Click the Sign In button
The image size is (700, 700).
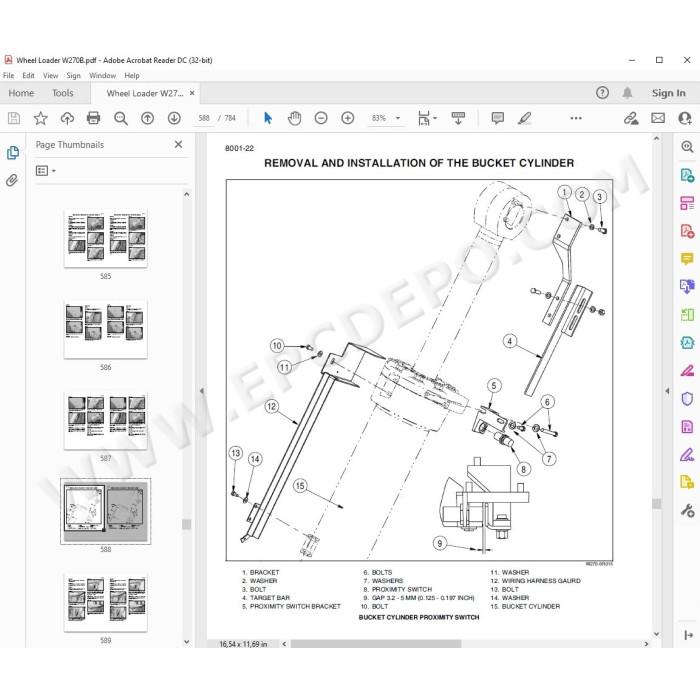[x=668, y=93]
